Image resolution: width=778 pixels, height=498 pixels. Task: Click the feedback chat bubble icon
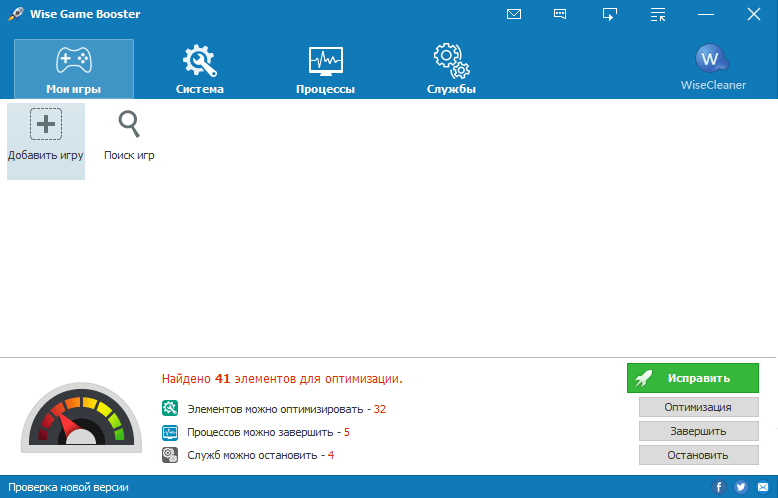(561, 14)
